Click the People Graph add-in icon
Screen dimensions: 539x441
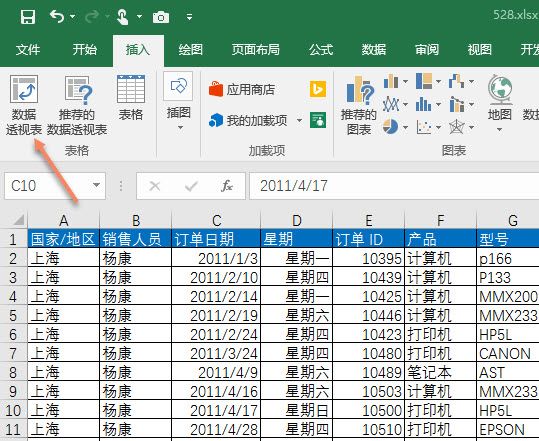coord(318,120)
